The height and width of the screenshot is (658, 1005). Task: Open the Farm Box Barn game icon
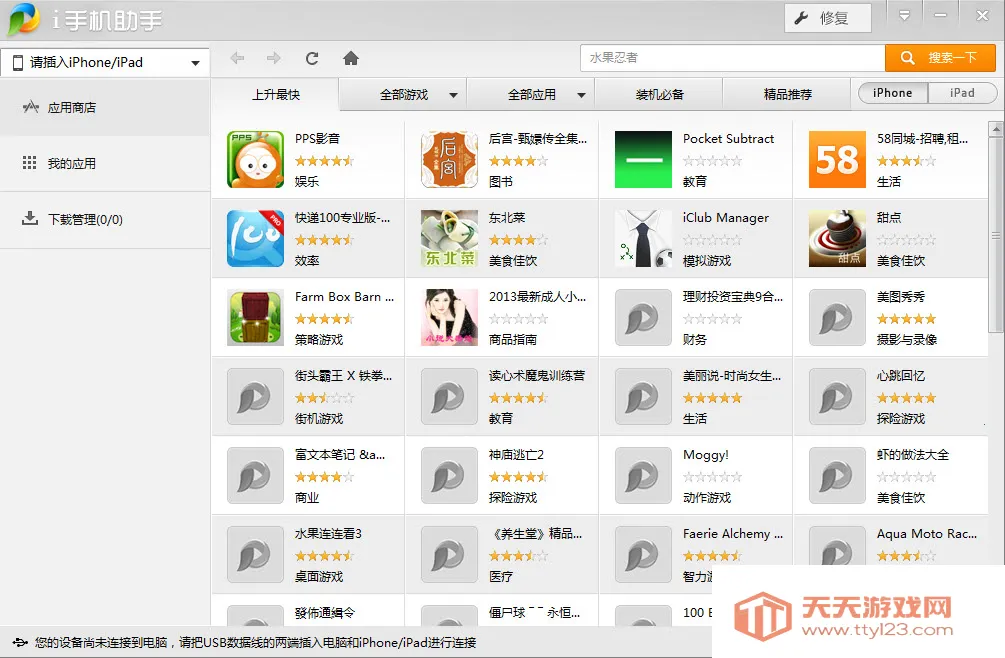pos(255,317)
